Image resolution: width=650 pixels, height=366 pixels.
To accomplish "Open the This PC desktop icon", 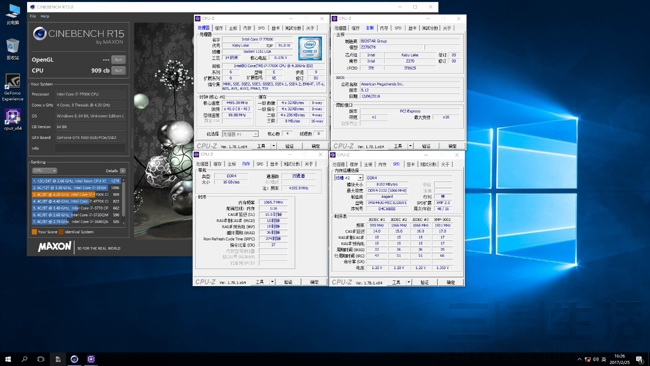I will pos(13,13).
